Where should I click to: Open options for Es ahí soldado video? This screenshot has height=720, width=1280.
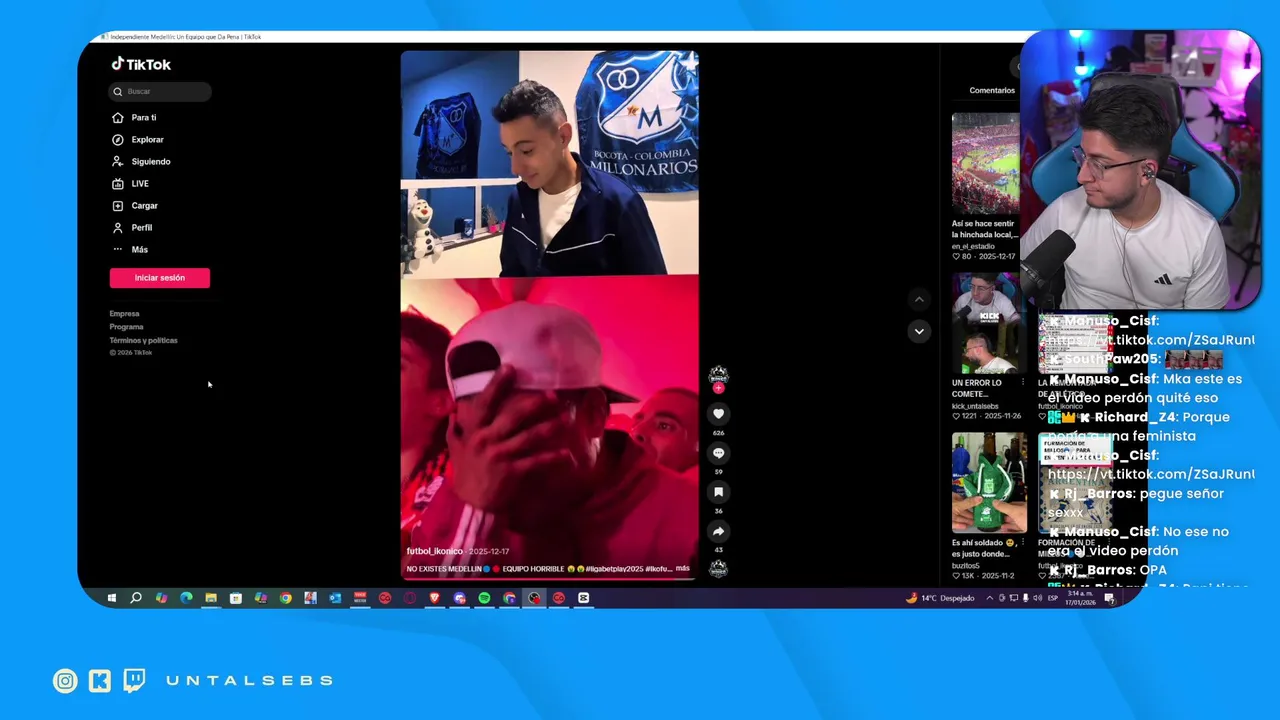pos(1022,543)
